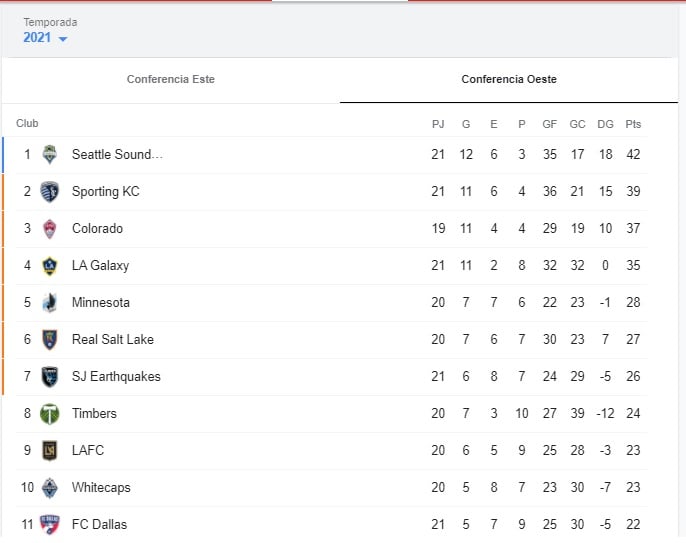Click the LAFC team crest
686x543 pixels.
(x=49, y=451)
